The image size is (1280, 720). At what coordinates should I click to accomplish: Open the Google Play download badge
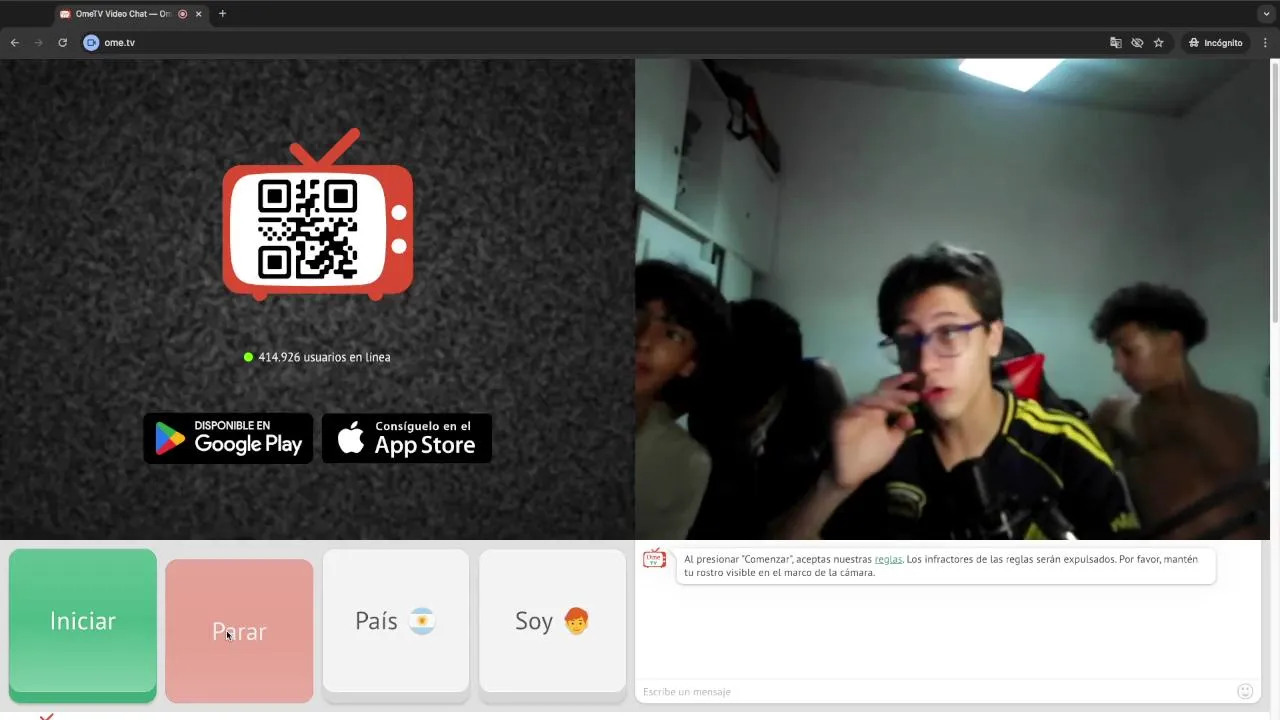(x=228, y=438)
